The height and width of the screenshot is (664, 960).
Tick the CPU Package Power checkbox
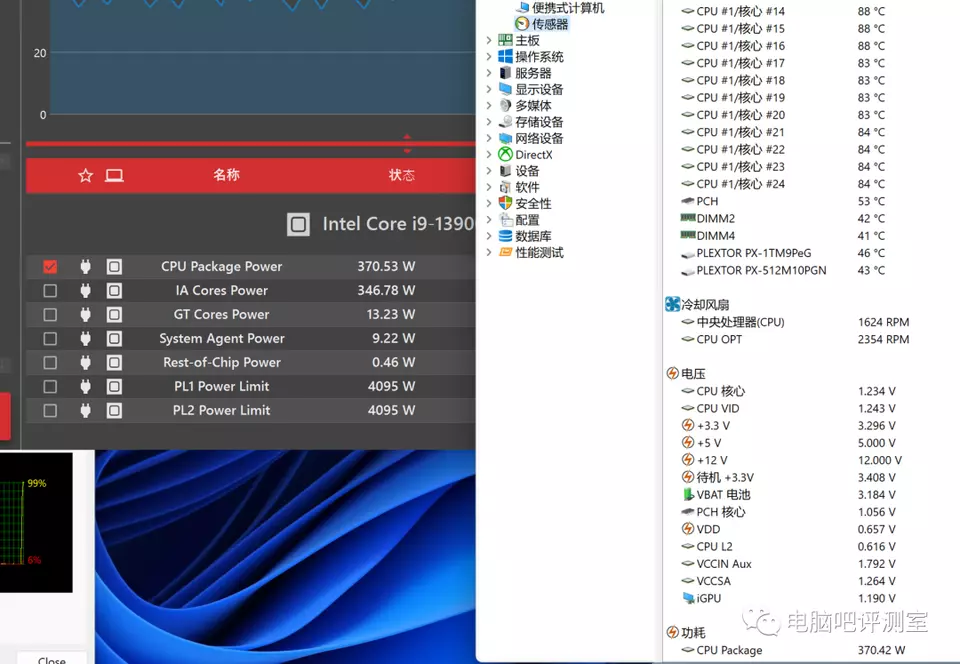pyautogui.click(x=50, y=267)
